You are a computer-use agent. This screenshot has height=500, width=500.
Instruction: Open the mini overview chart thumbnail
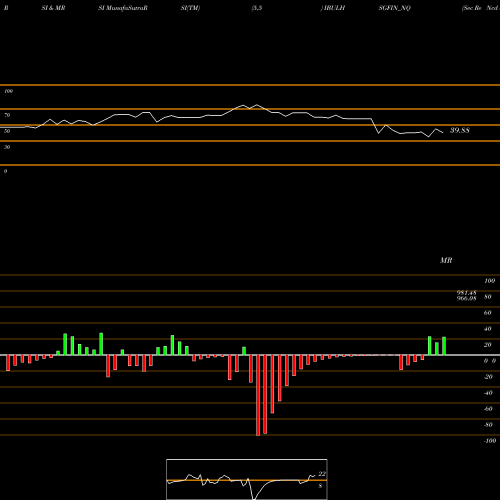[247, 479]
